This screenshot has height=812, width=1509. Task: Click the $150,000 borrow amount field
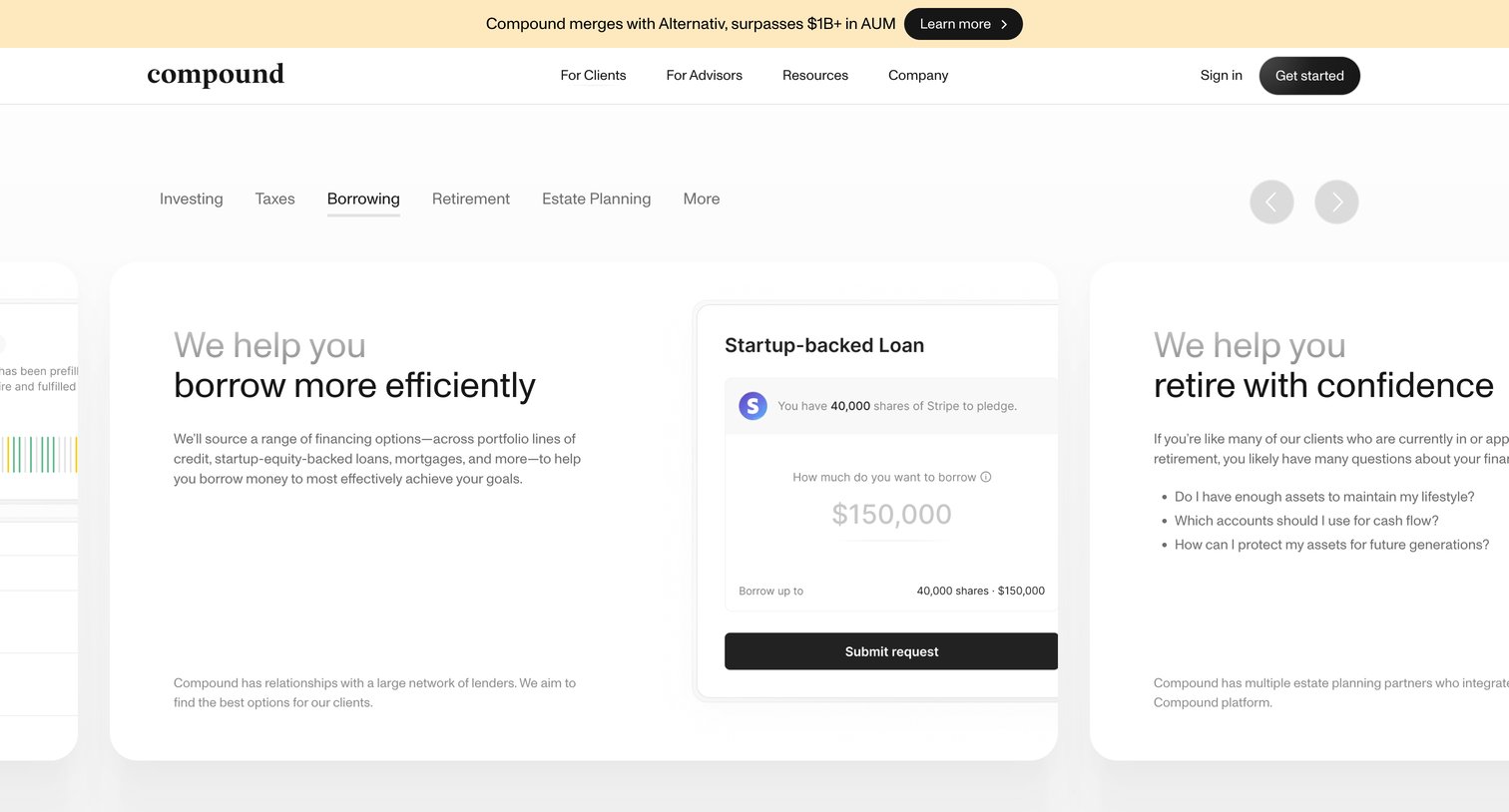[x=891, y=514]
